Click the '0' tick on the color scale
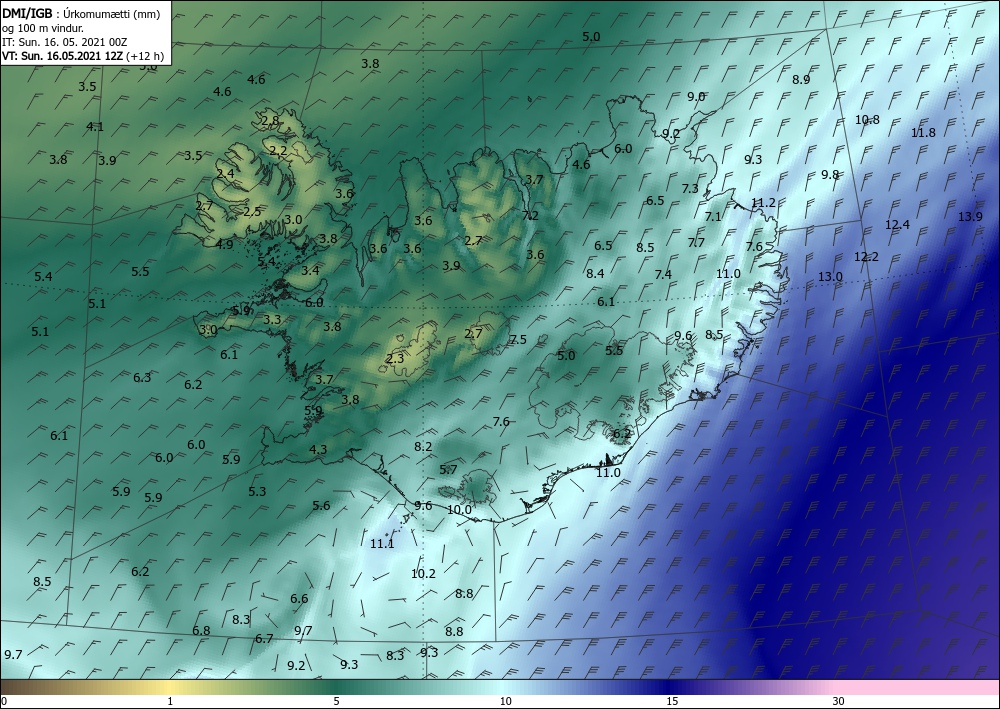Viewport: 1000px width, 709px height. pos(4,702)
